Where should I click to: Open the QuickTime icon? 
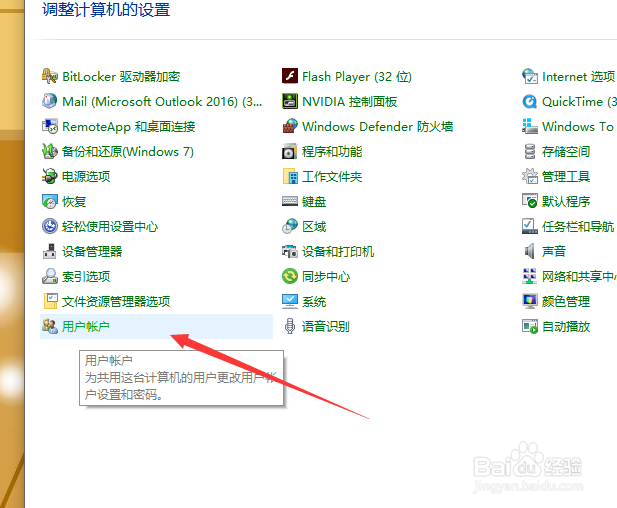pyautogui.click(x=530, y=101)
